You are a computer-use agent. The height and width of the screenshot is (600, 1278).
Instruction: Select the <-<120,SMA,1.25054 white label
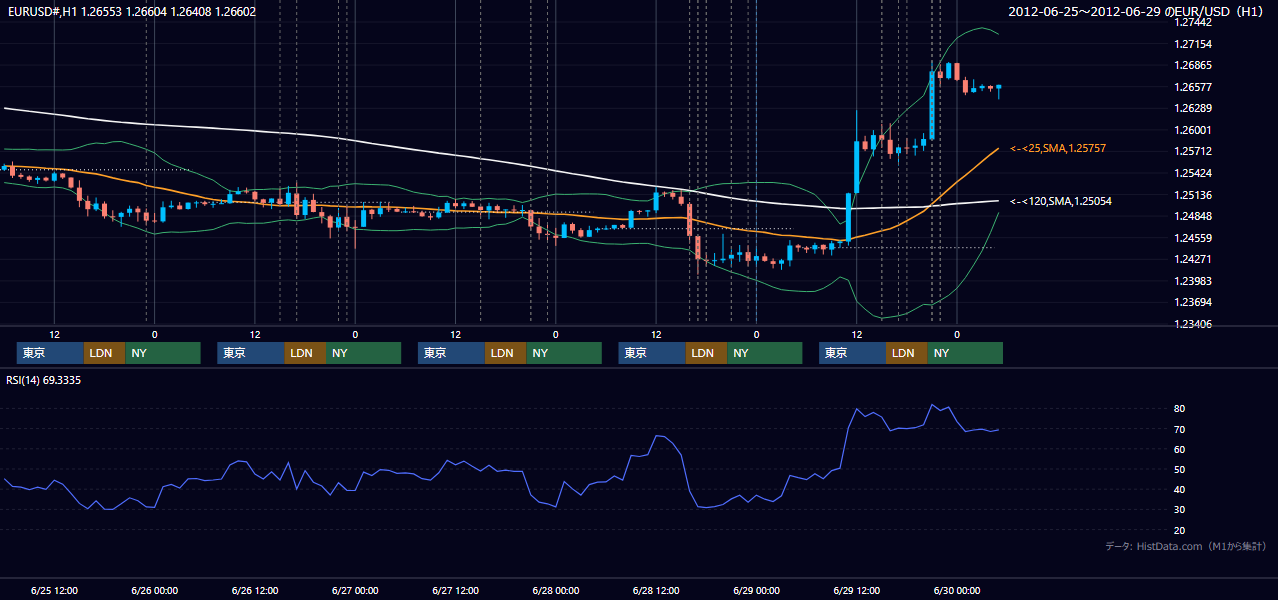tap(1061, 202)
